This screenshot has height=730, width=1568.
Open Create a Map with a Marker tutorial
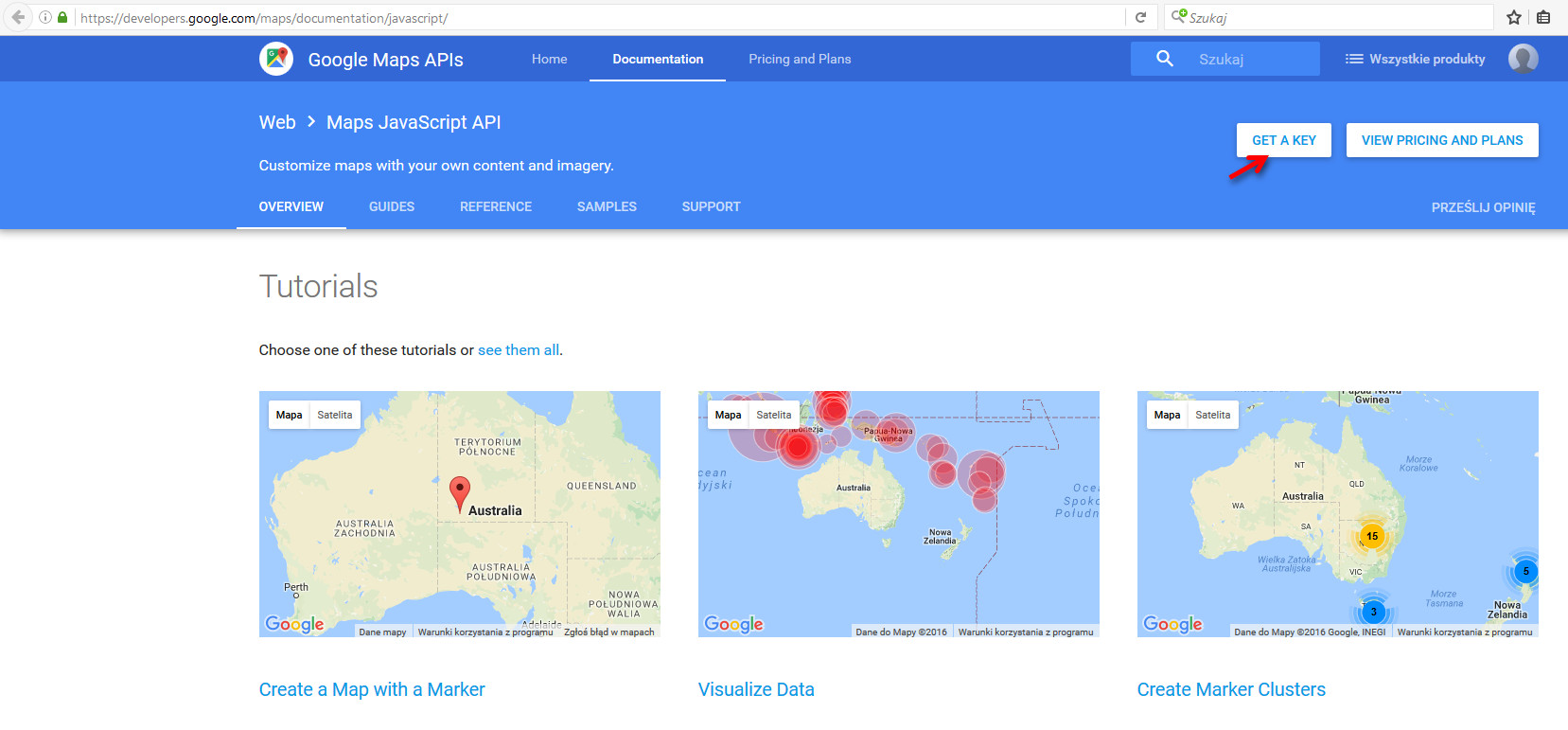click(372, 689)
